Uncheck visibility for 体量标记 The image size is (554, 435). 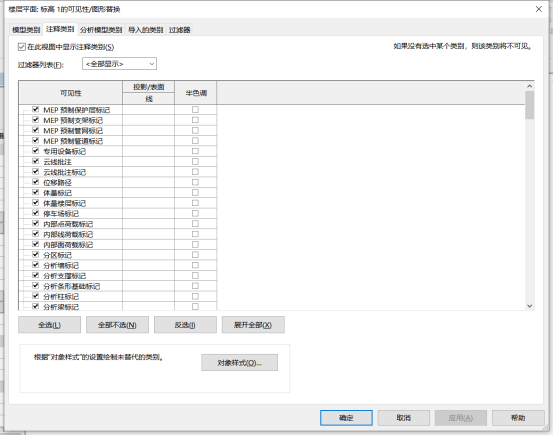35,192
